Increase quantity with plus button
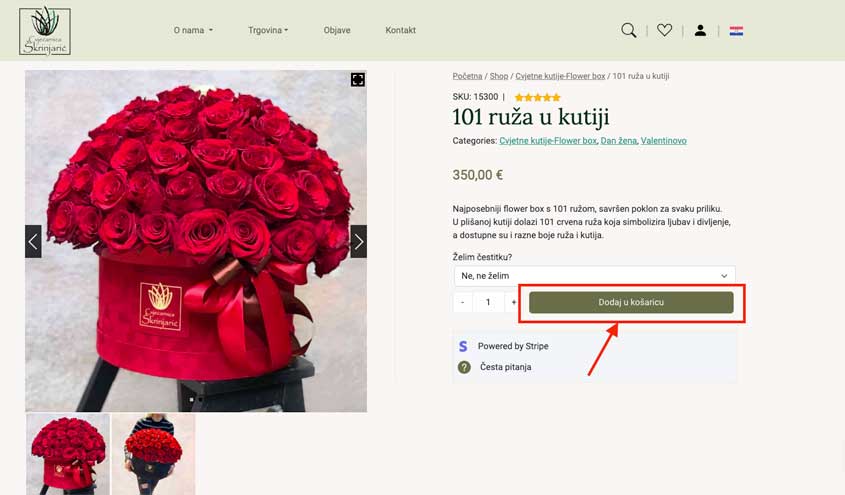The width and height of the screenshot is (845, 495). (x=514, y=302)
